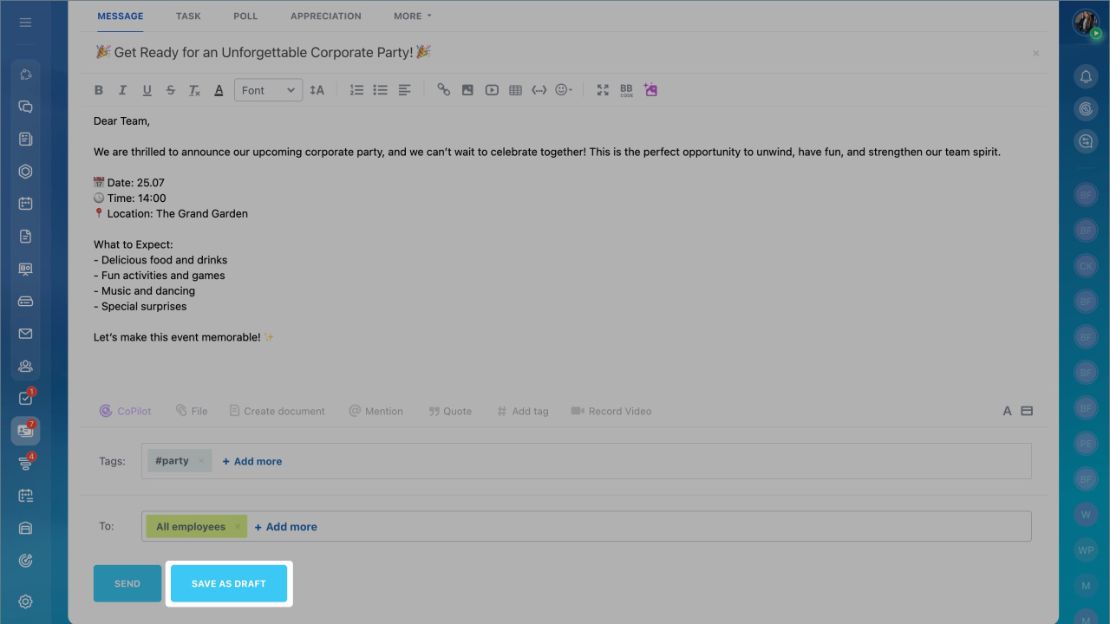This screenshot has height=624, width=1110.
Task: Open the font size control
Action: tap(317, 90)
